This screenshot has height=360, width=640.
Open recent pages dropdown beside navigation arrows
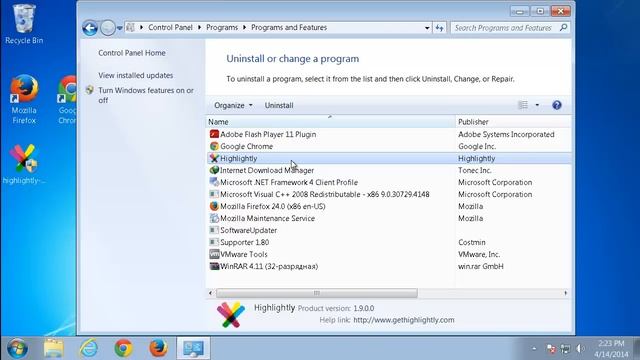click(120, 28)
